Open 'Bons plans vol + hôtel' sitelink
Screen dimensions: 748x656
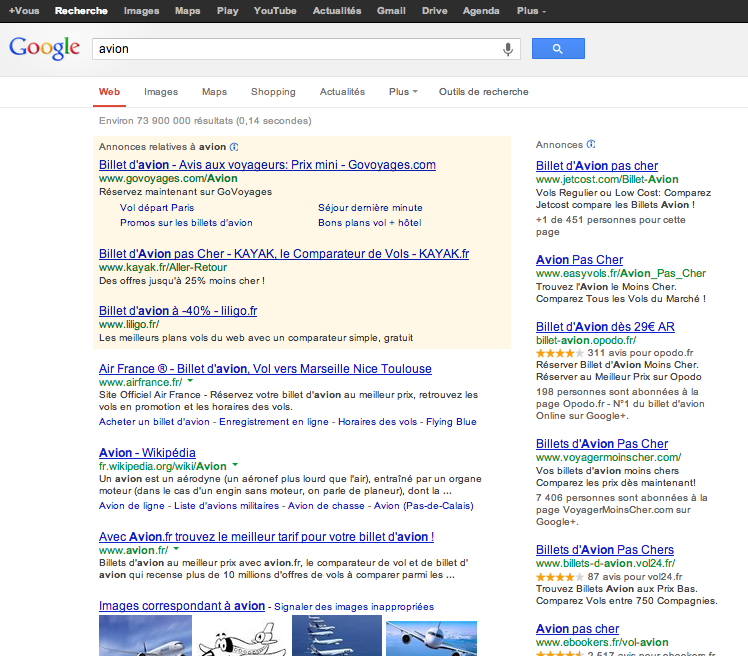(370, 222)
